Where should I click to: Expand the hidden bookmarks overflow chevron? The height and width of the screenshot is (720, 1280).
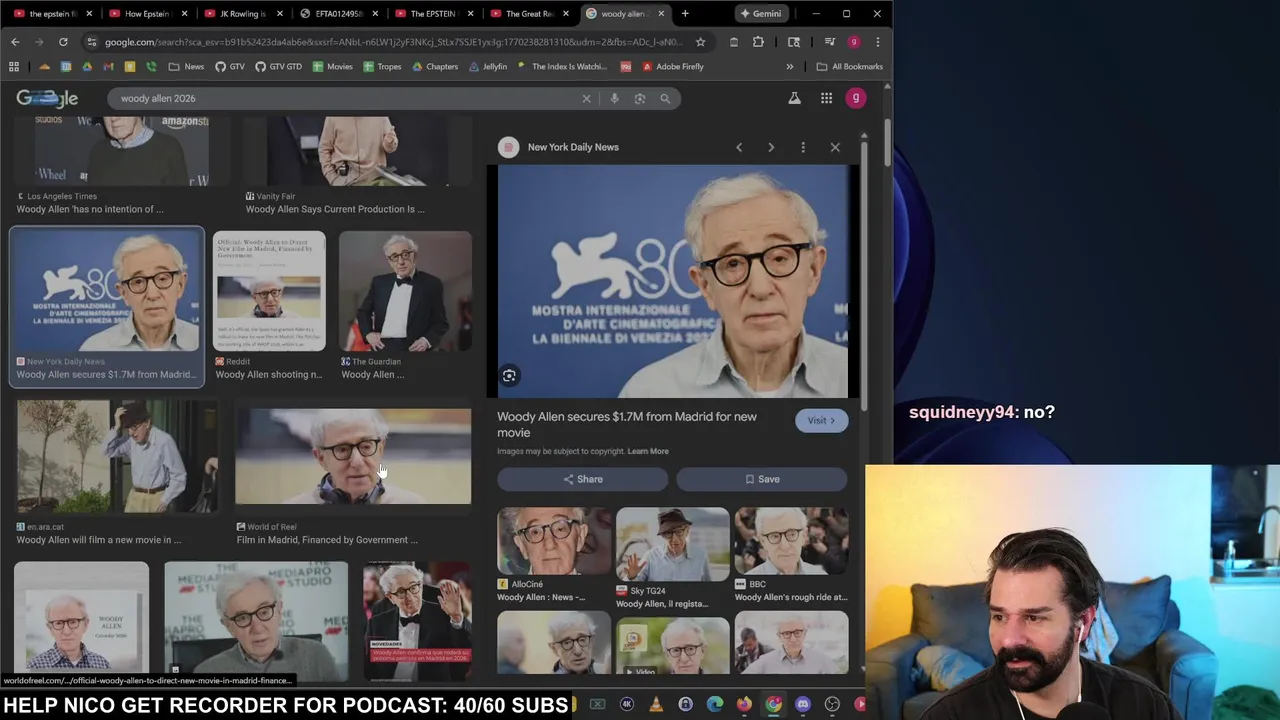click(790, 66)
